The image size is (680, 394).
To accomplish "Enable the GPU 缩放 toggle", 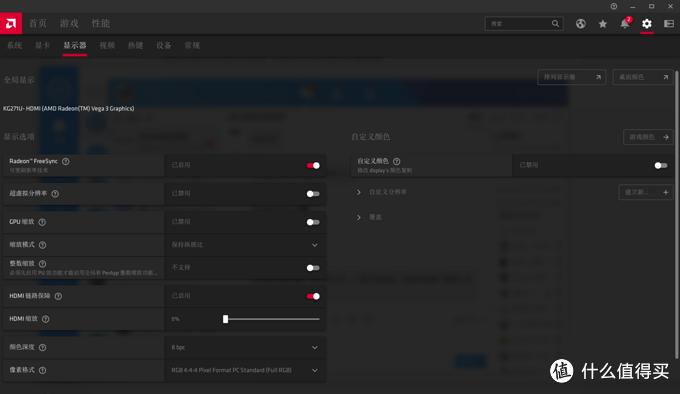I will pos(313,222).
